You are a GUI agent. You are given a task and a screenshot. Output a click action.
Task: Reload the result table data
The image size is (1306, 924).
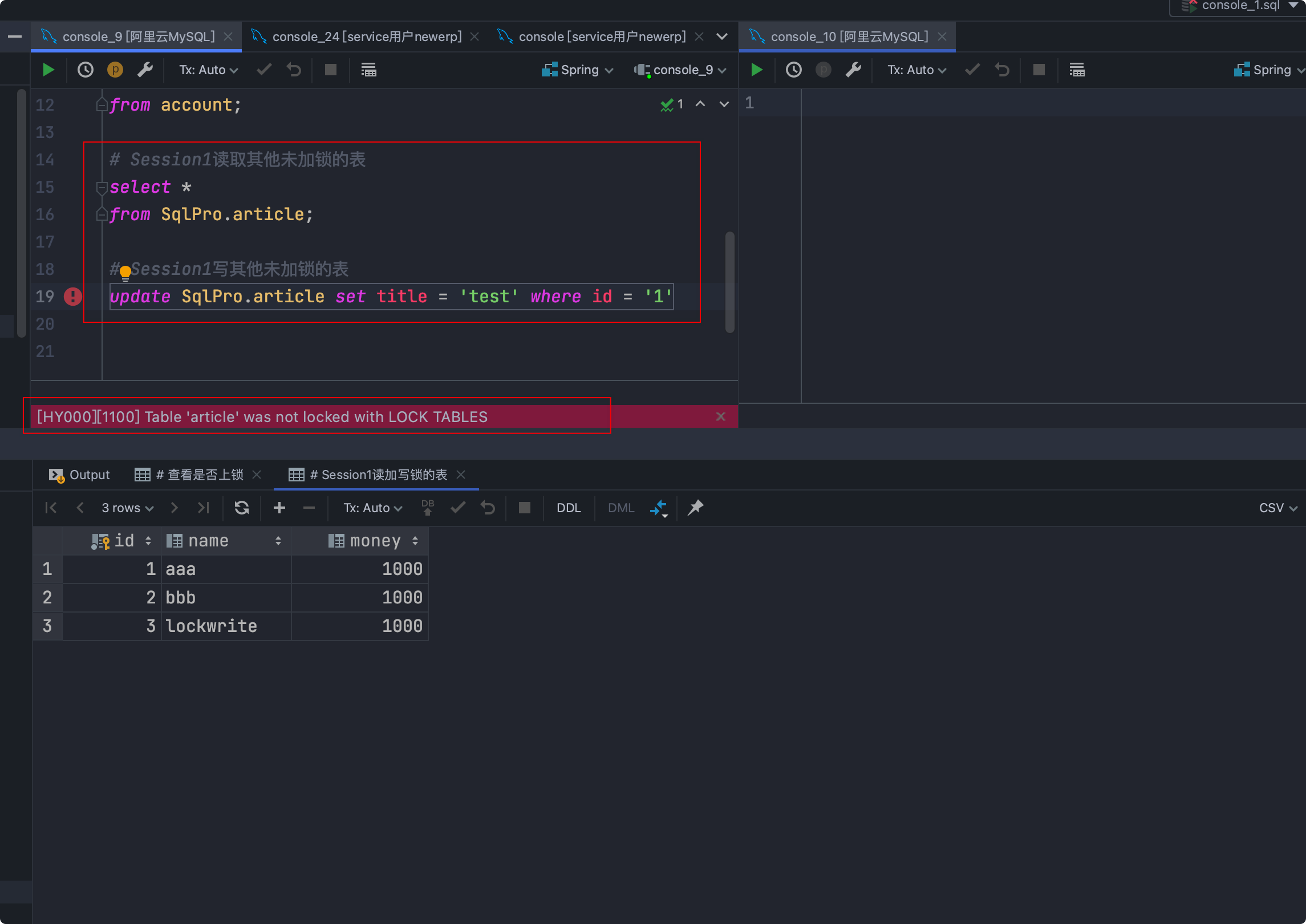coord(242,508)
